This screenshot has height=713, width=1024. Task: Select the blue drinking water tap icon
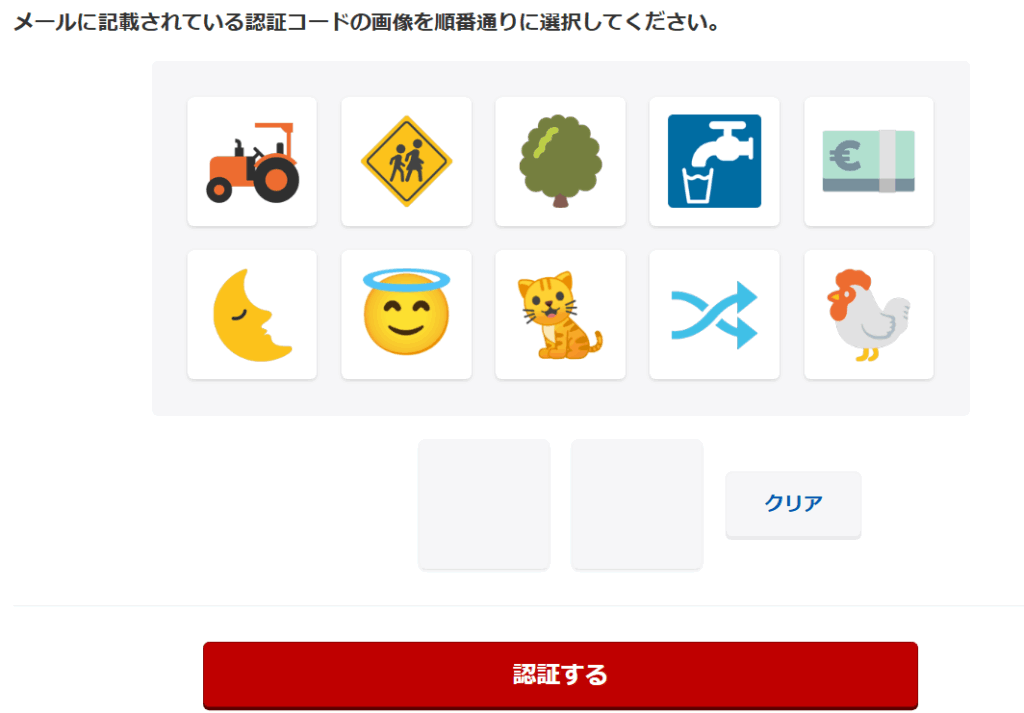(714, 161)
